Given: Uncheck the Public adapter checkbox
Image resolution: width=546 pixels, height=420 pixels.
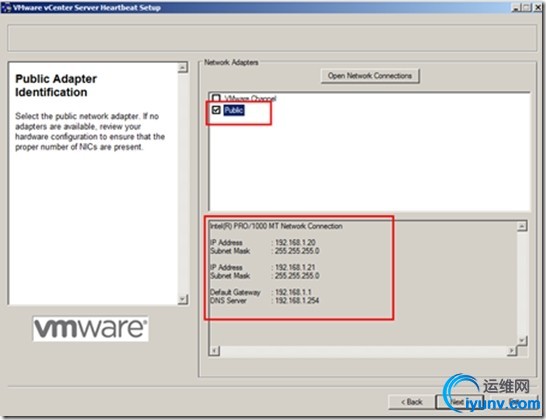Looking at the screenshot, I should click(x=216, y=110).
